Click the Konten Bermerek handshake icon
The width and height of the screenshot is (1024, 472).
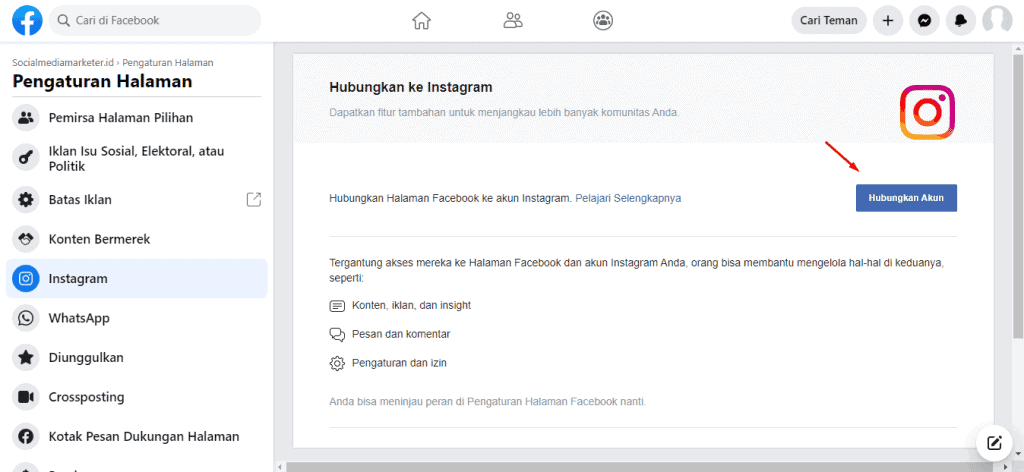[x=26, y=239]
